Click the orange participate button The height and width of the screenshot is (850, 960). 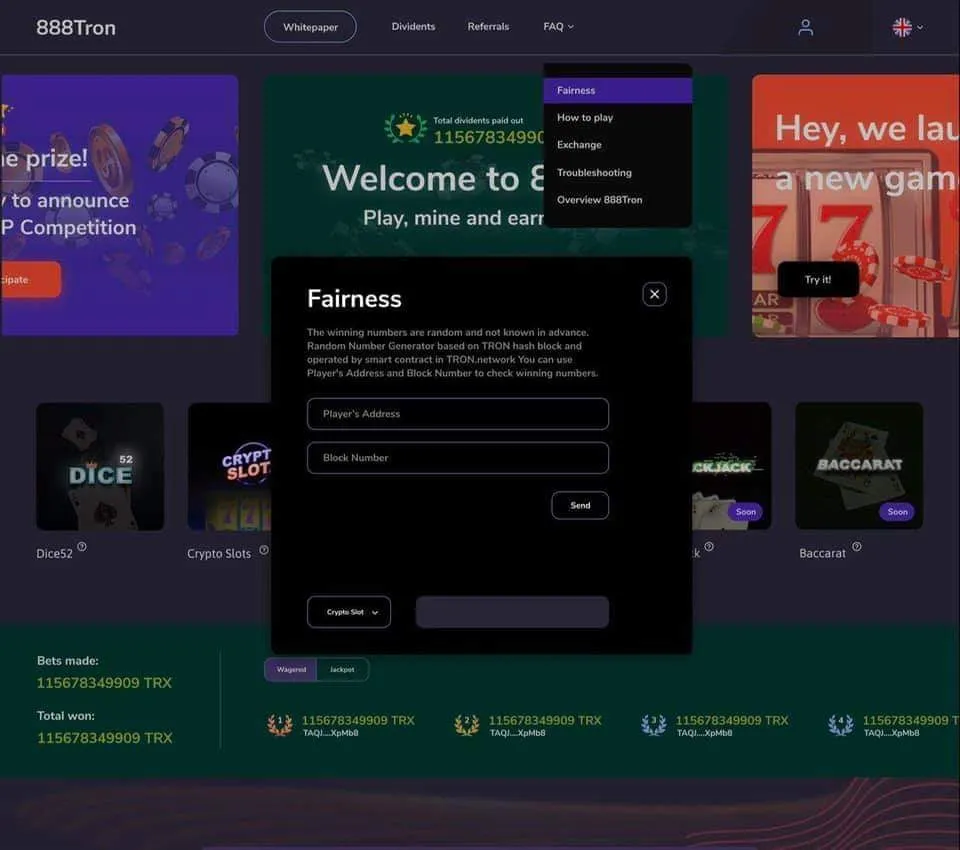point(30,279)
